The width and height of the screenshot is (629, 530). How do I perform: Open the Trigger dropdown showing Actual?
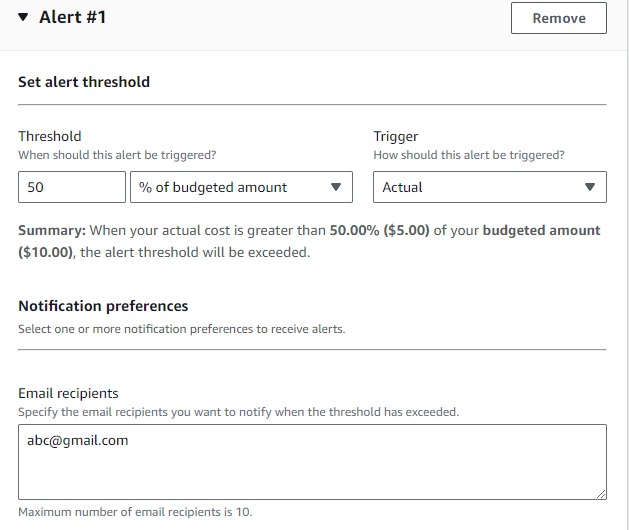pyautogui.click(x=489, y=187)
